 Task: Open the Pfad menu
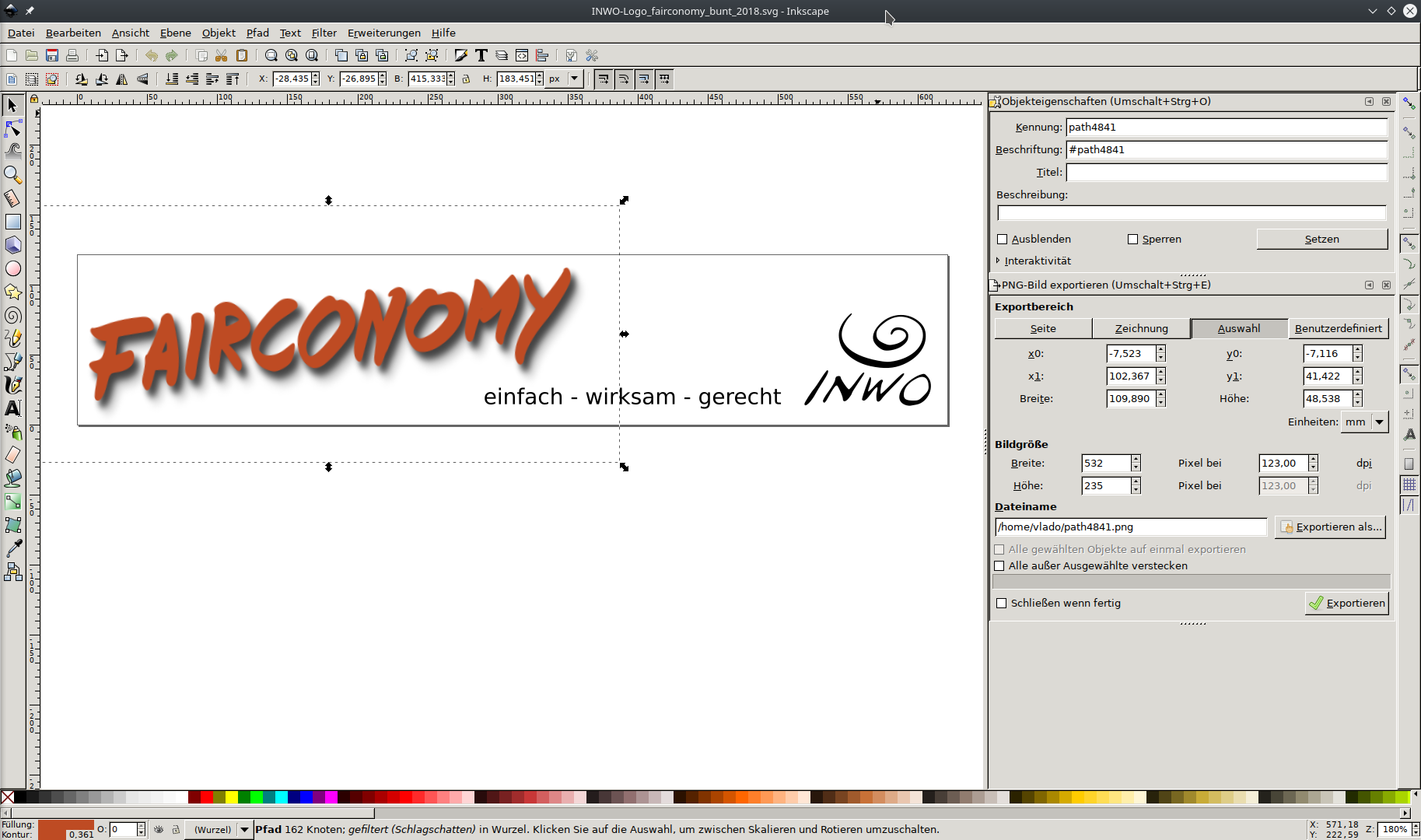click(257, 33)
